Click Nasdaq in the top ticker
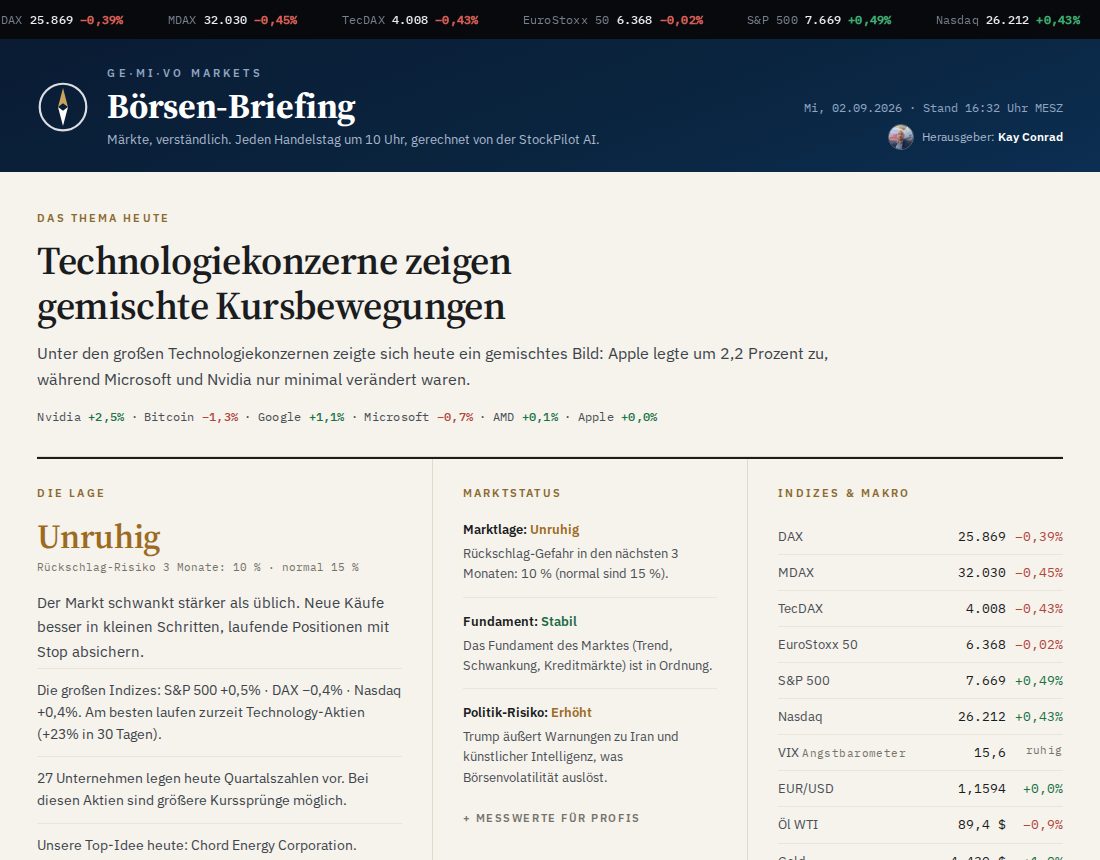Screen dimensions: 1100x860 coord(1007,20)
